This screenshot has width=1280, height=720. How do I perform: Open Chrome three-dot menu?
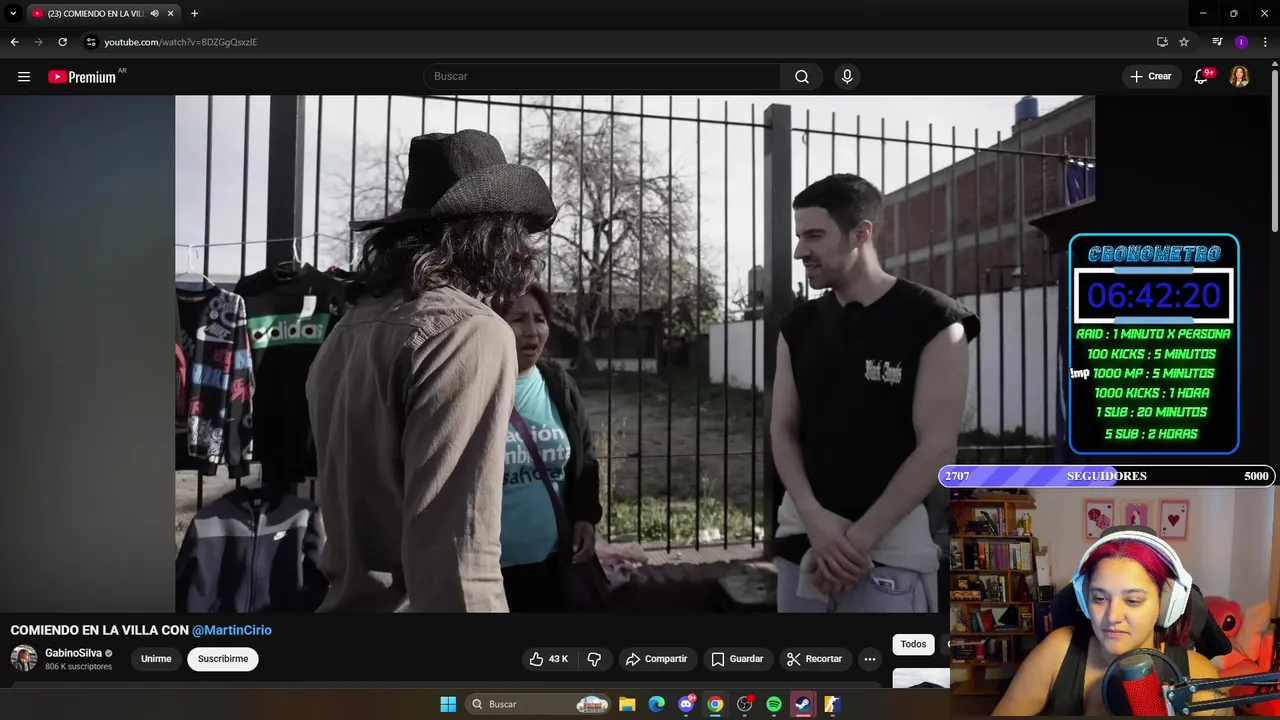(1265, 42)
